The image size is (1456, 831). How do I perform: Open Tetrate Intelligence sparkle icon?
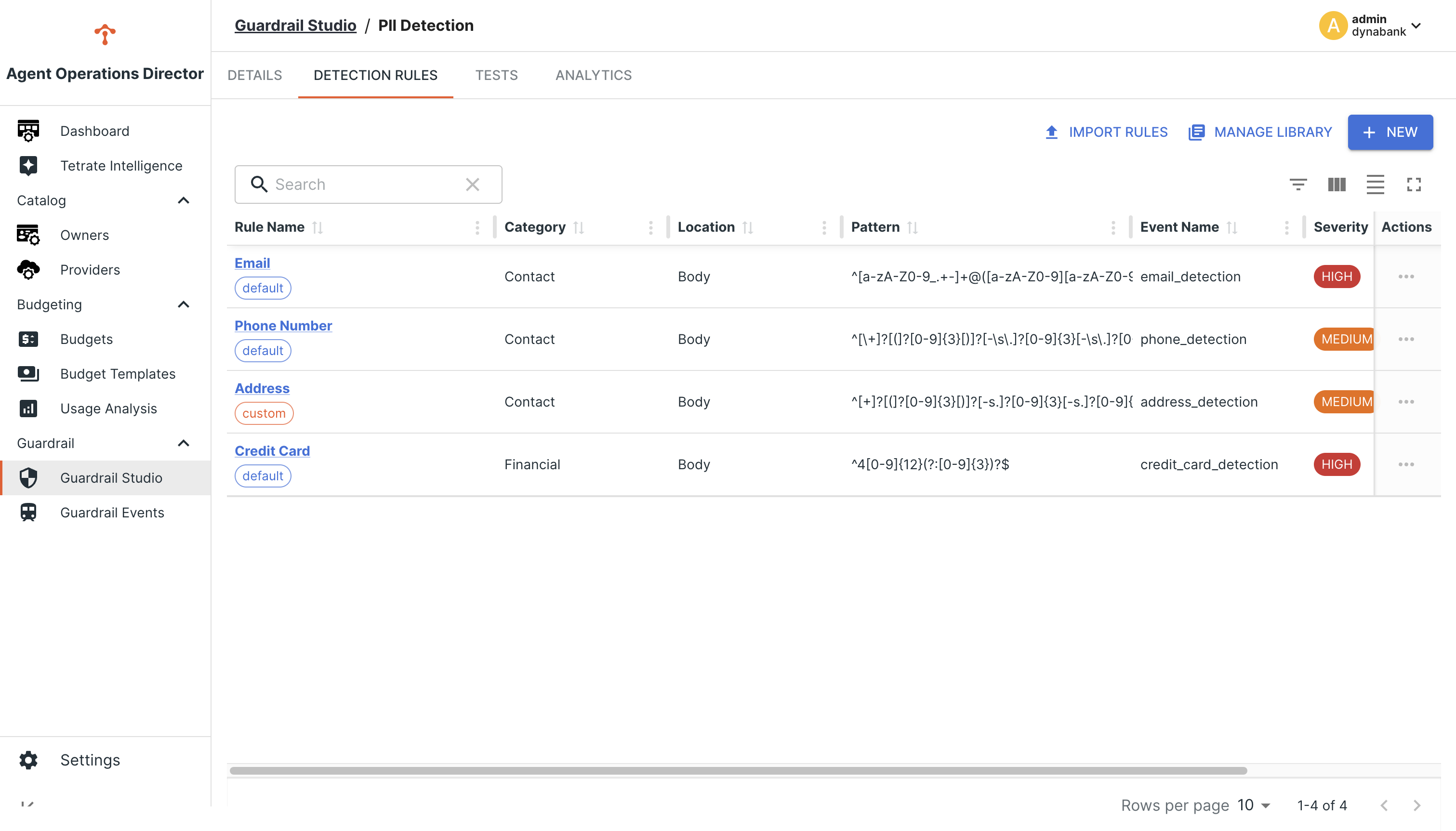[28, 166]
